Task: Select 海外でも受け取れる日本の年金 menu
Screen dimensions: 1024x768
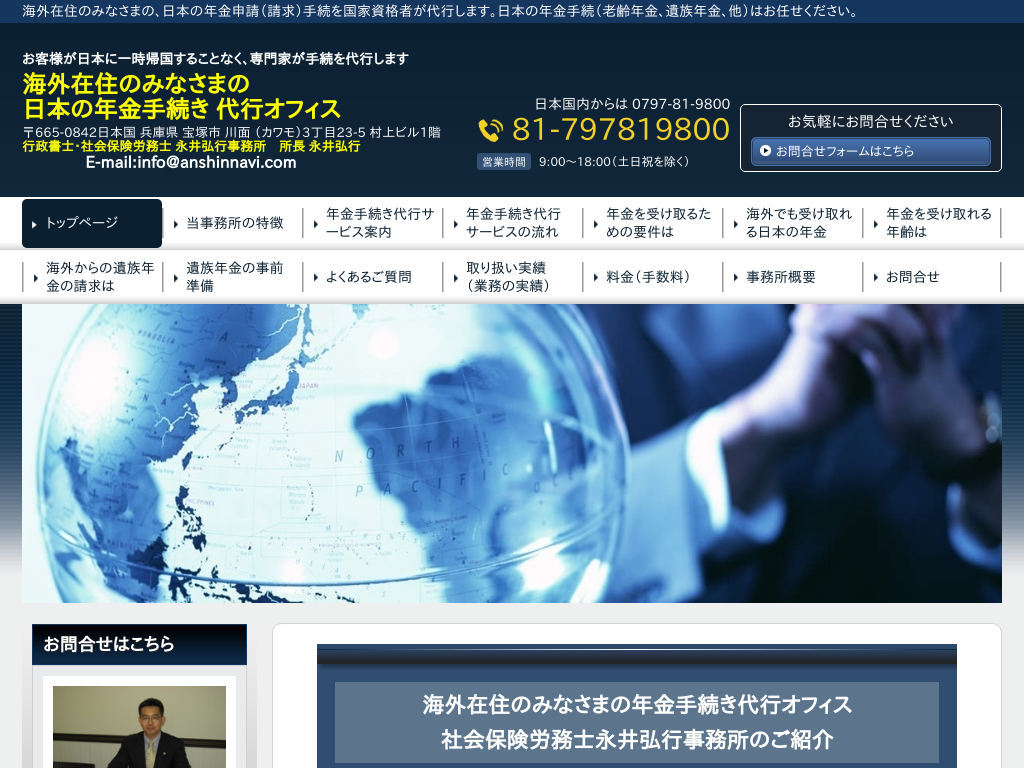Action: [x=793, y=223]
